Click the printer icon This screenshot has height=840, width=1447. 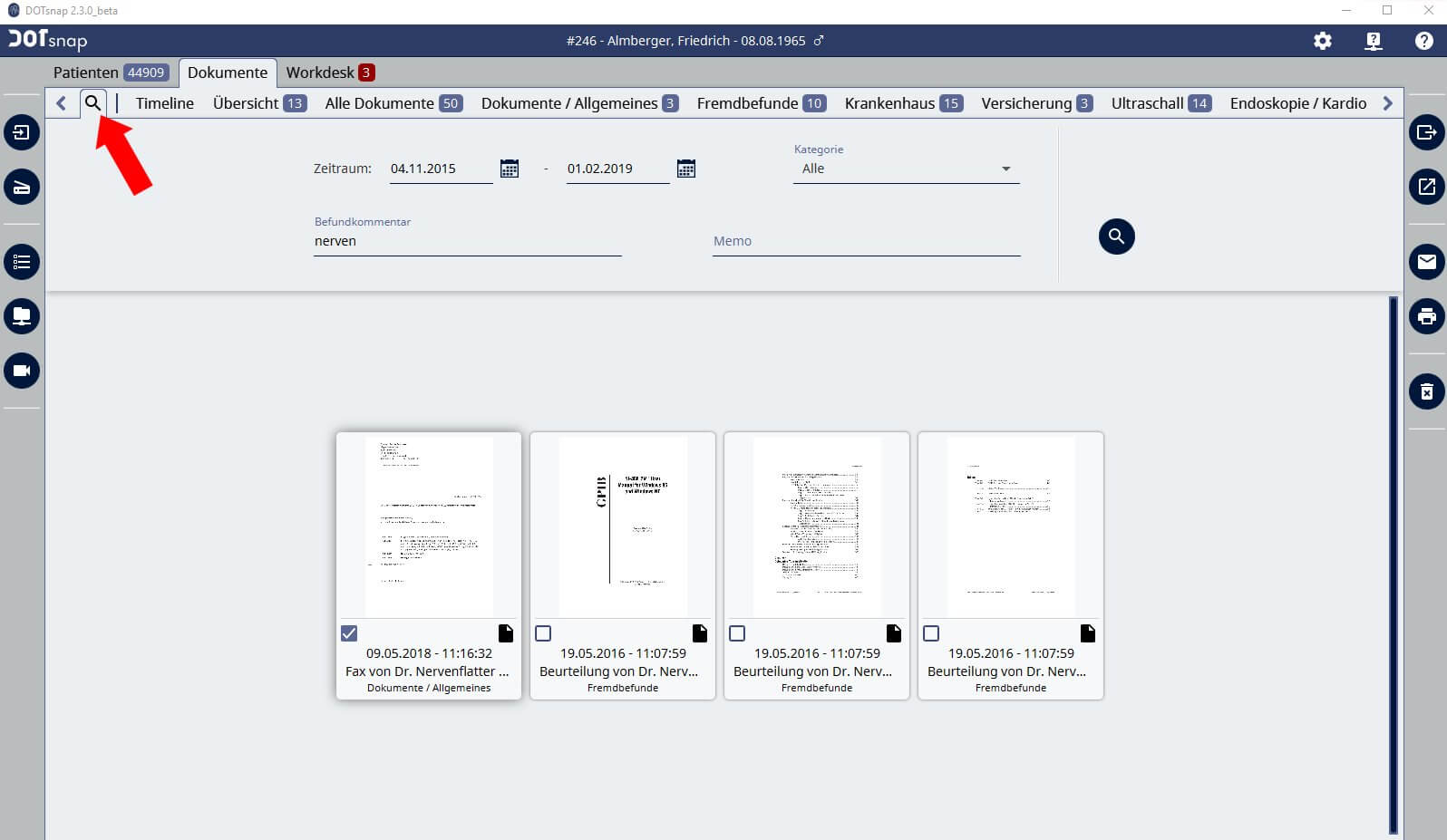click(x=1426, y=316)
